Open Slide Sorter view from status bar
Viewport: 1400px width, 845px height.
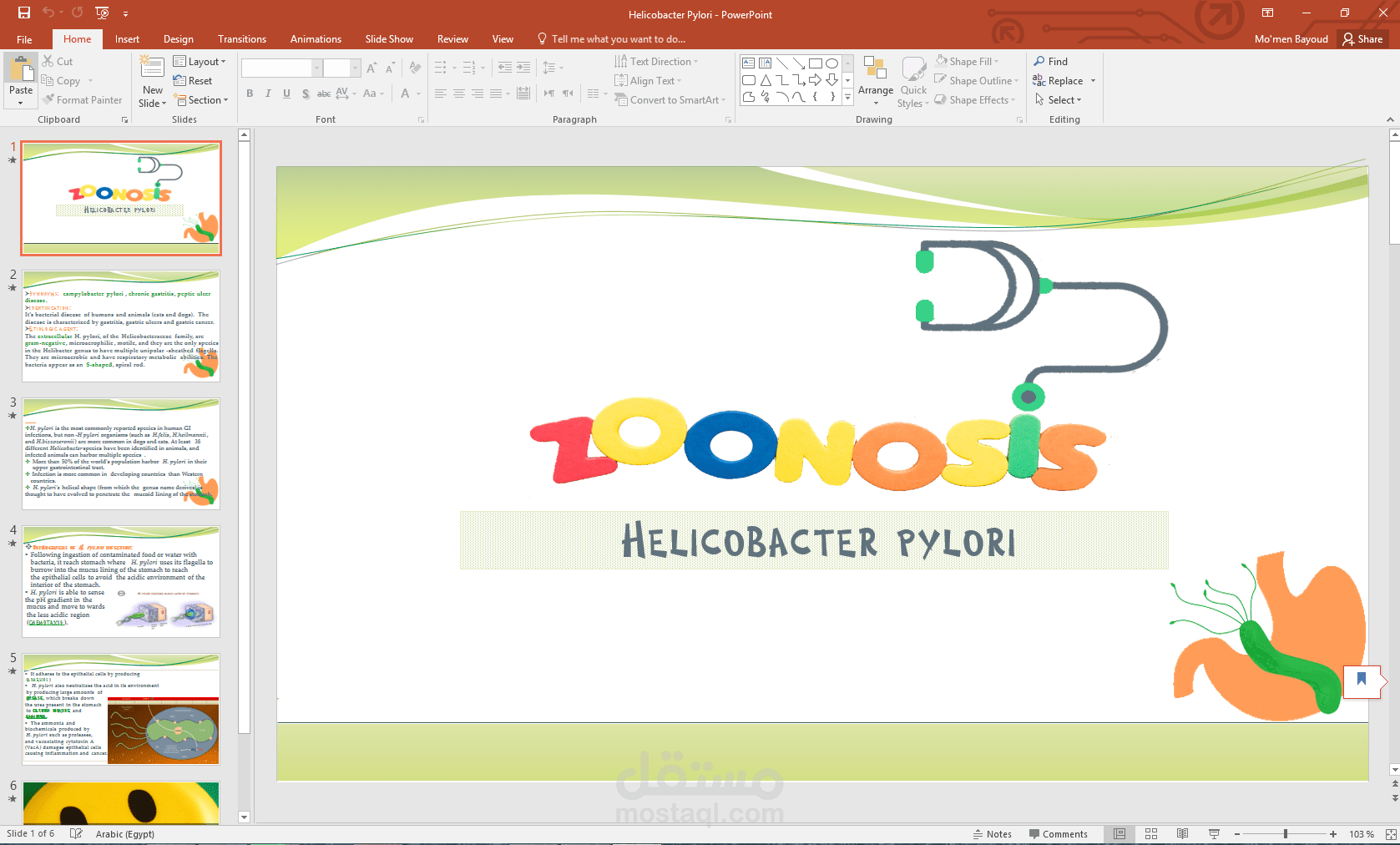(1151, 834)
